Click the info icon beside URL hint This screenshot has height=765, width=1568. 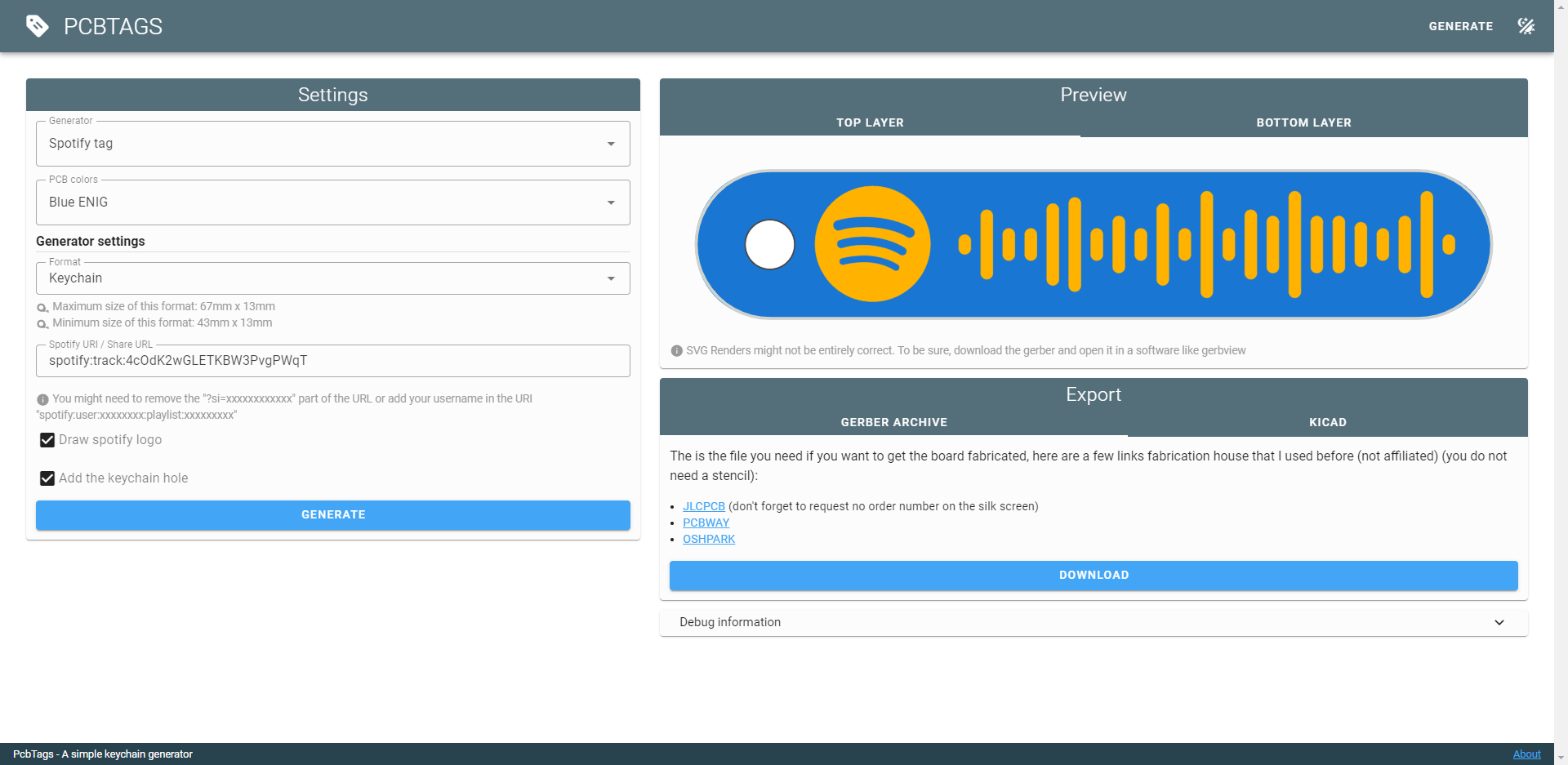(42, 399)
